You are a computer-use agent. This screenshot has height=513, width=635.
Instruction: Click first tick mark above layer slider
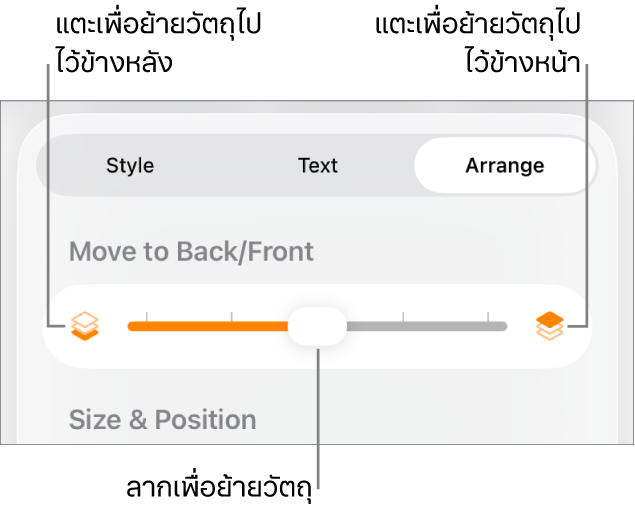[146, 316]
